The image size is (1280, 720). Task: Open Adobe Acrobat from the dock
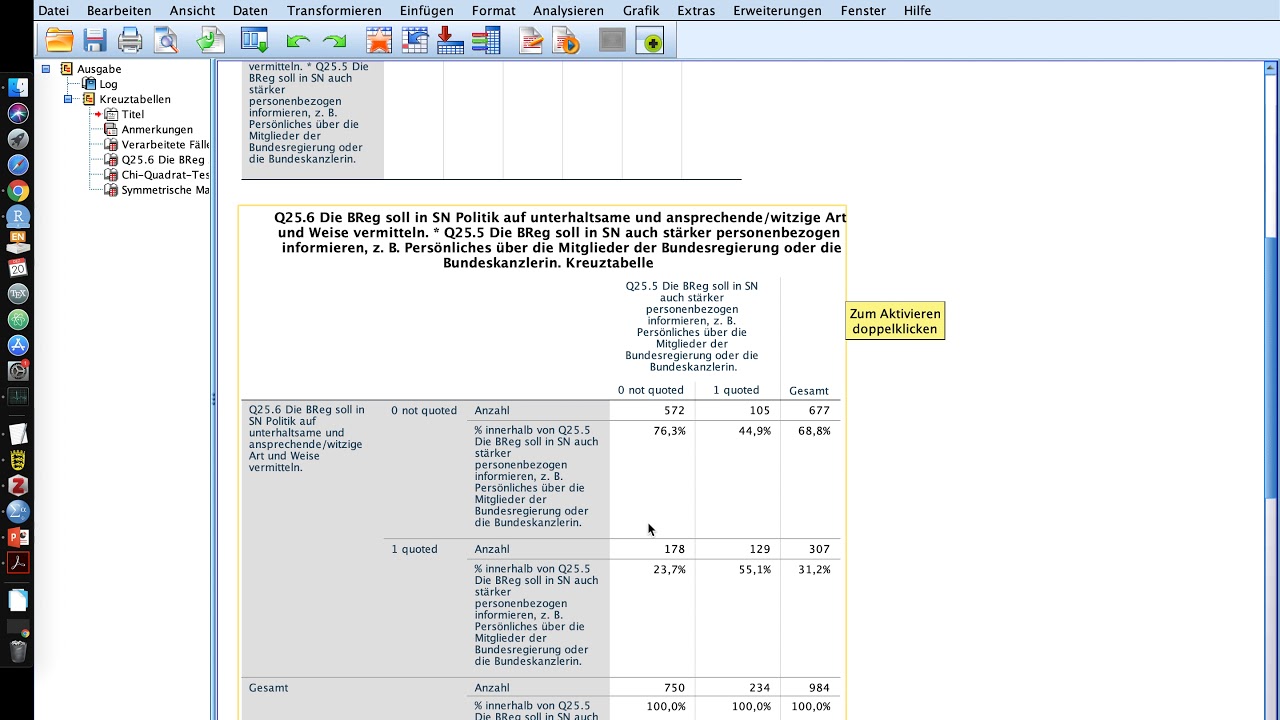[x=18, y=563]
